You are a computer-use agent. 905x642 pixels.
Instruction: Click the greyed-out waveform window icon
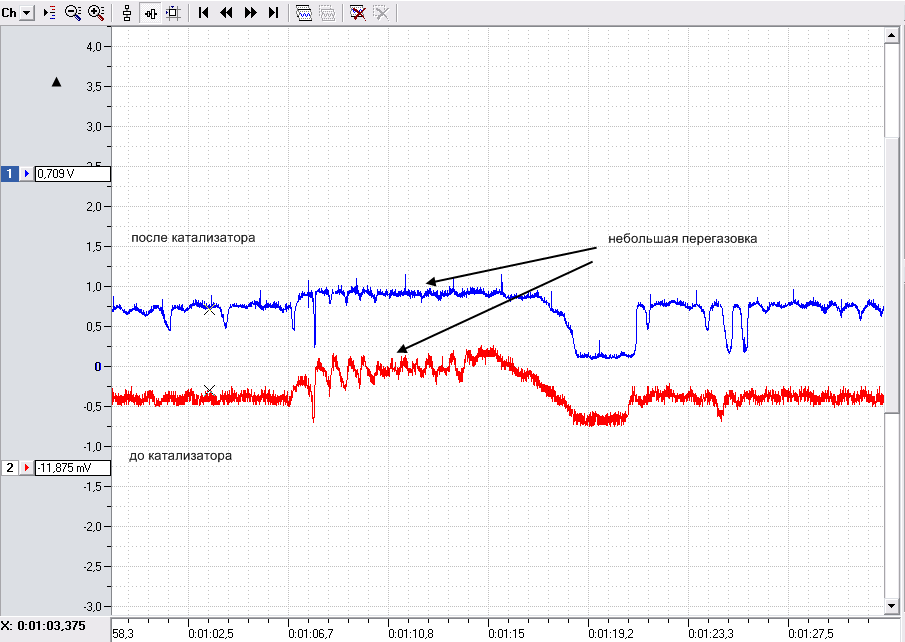pyautogui.click(x=327, y=13)
